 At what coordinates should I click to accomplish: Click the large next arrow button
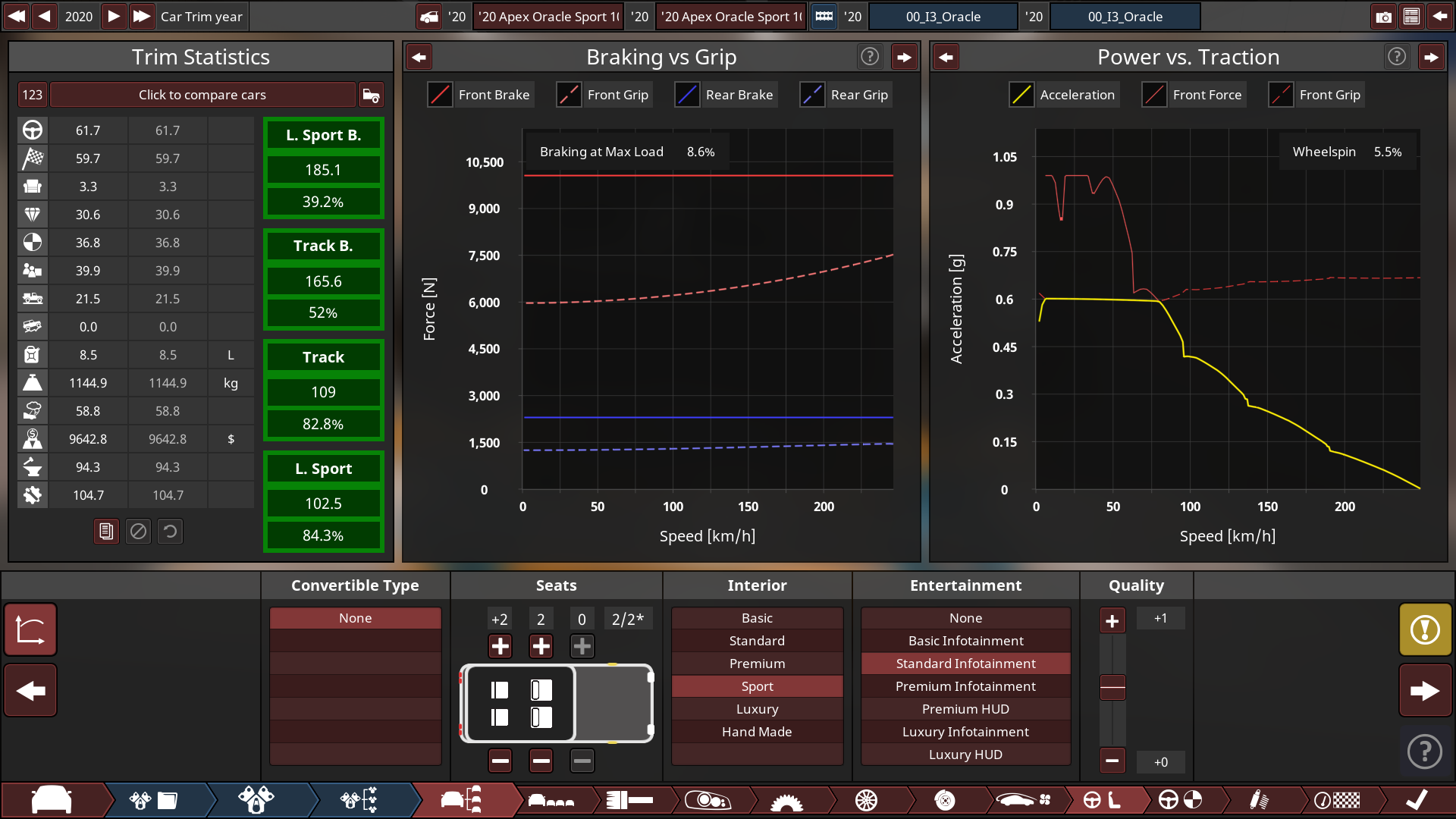click(1425, 690)
